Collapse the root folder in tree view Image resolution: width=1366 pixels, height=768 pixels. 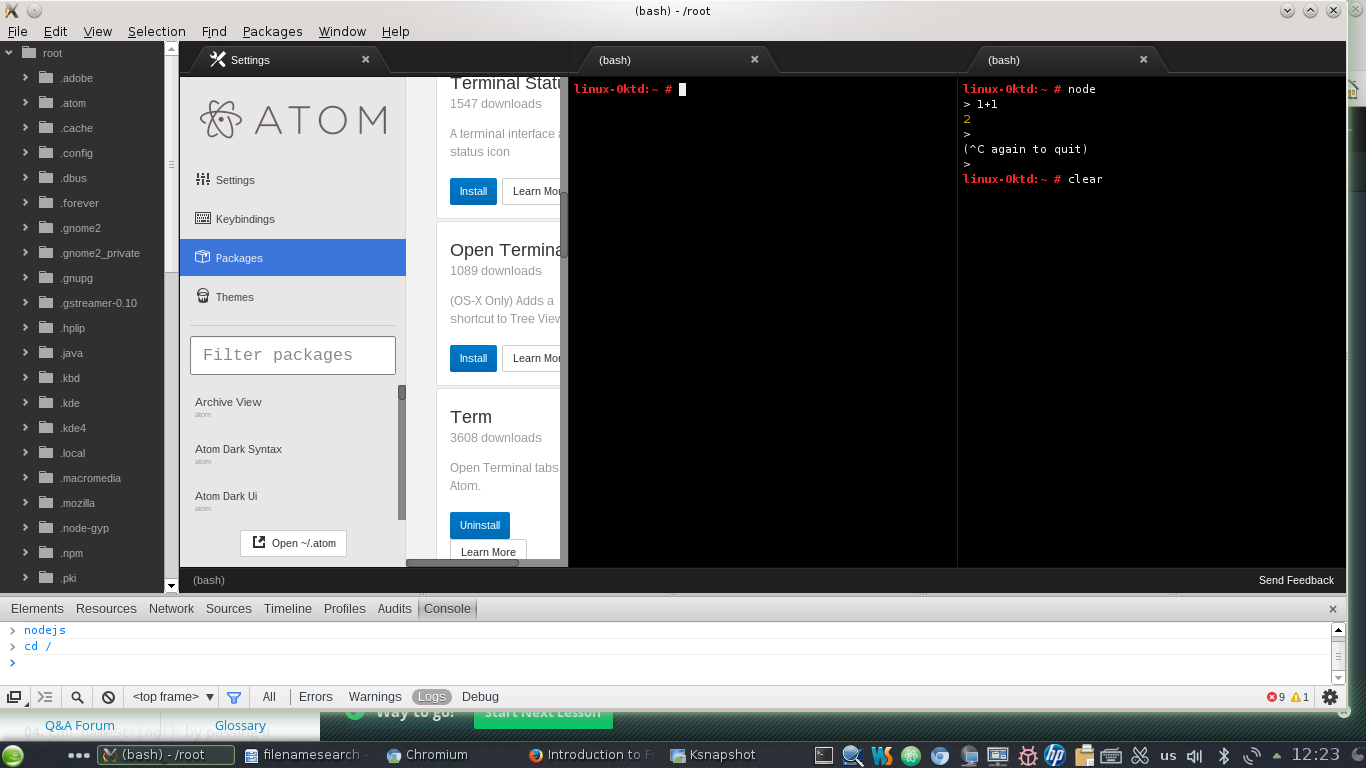pyautogui.click(x=9, y=53)
